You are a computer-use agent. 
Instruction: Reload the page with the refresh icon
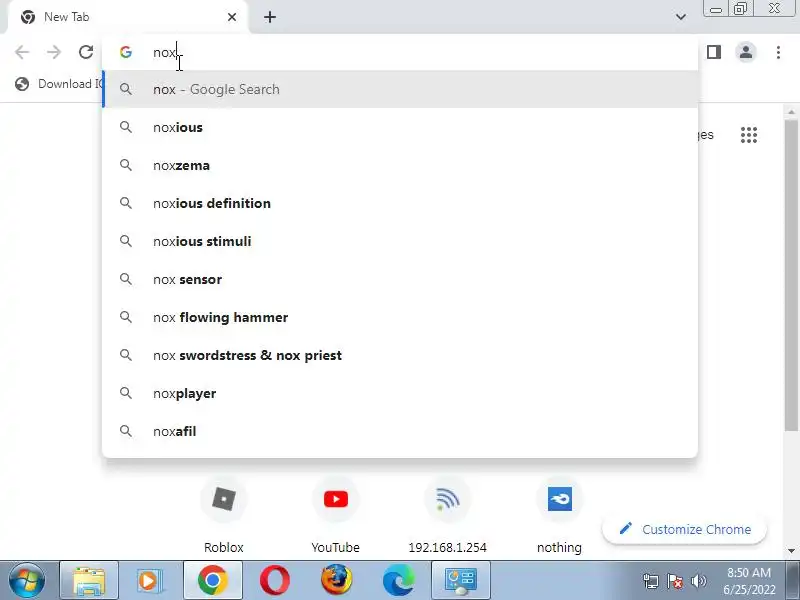tap(86, 52)
